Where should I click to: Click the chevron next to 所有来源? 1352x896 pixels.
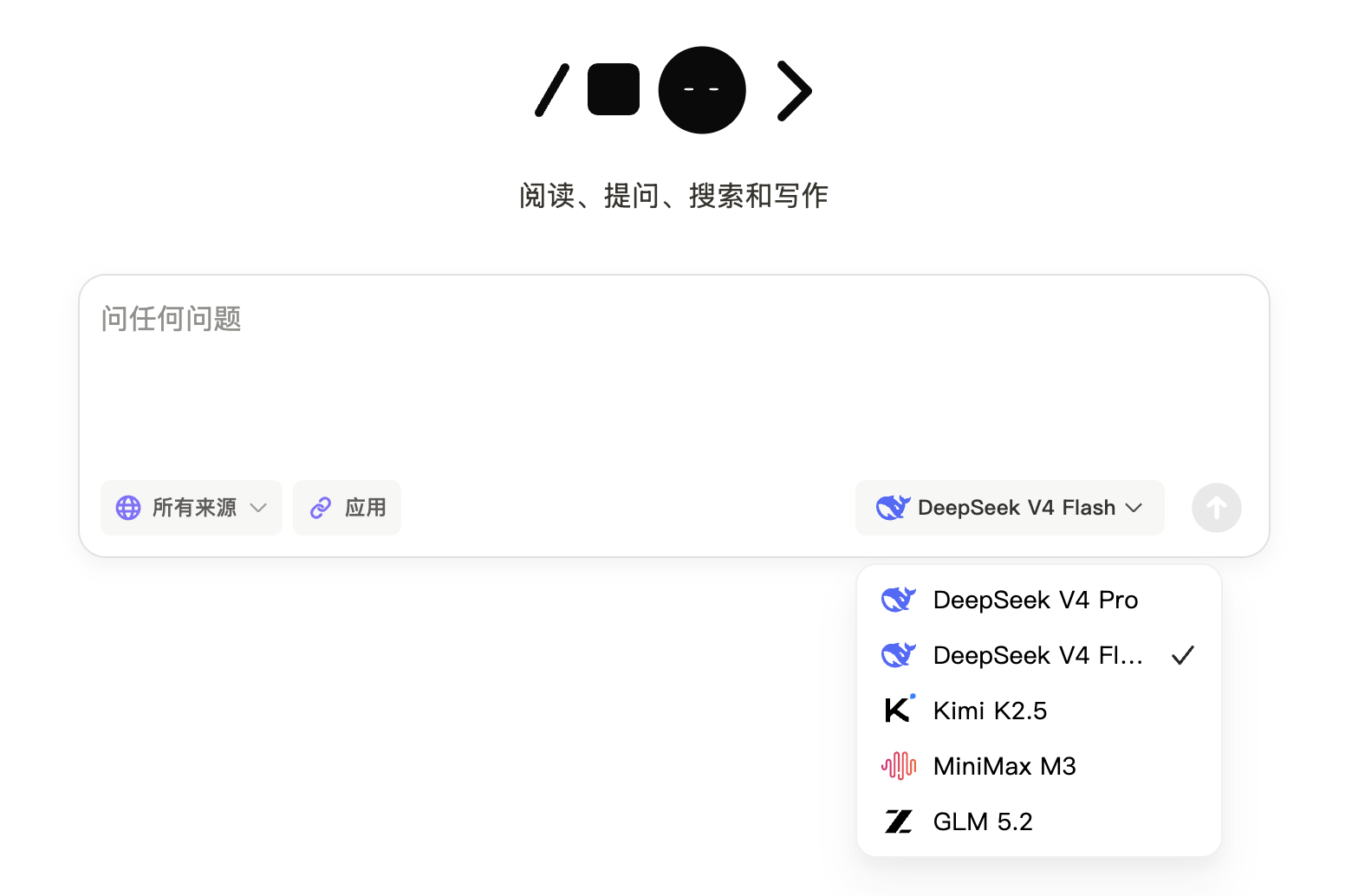(x=258, y=508)
